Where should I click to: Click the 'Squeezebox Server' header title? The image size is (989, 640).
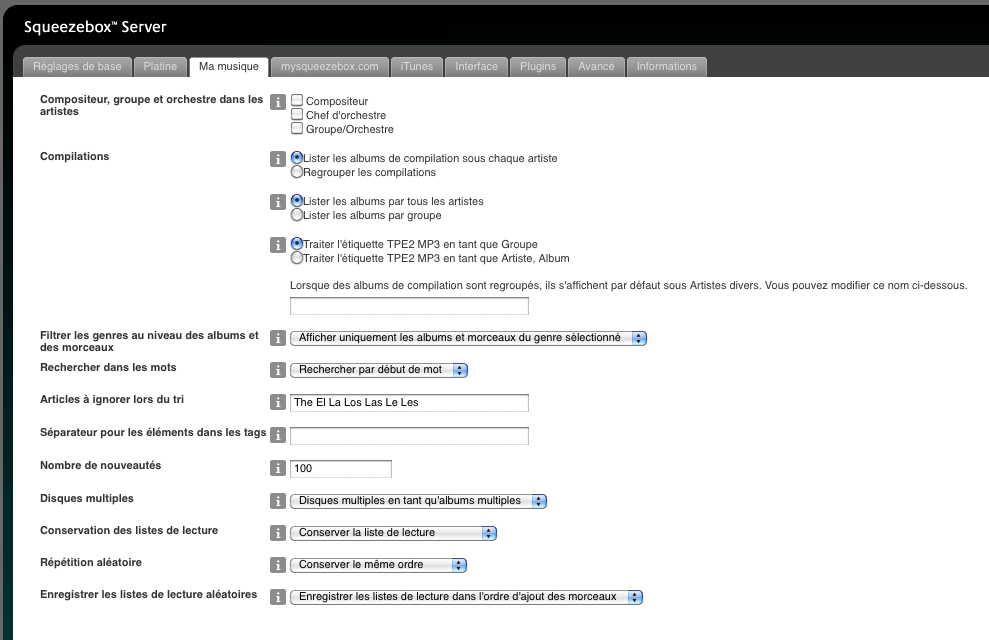coord(95,27)
